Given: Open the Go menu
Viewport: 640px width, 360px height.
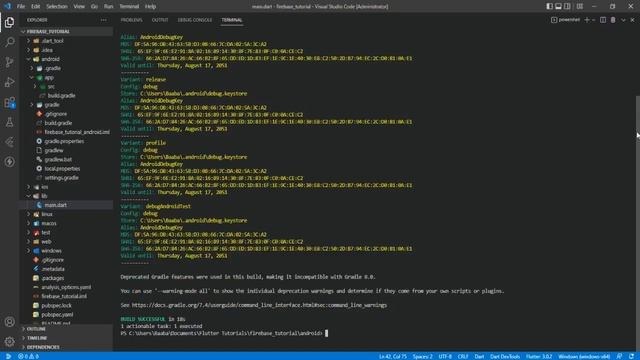Looking at the screenshot, I should (94, 7).
